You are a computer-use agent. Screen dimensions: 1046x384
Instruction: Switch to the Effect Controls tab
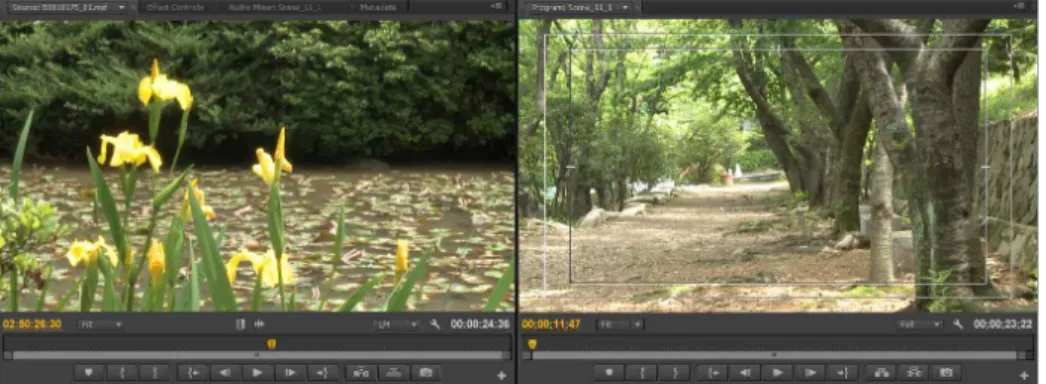click(175, 7)
